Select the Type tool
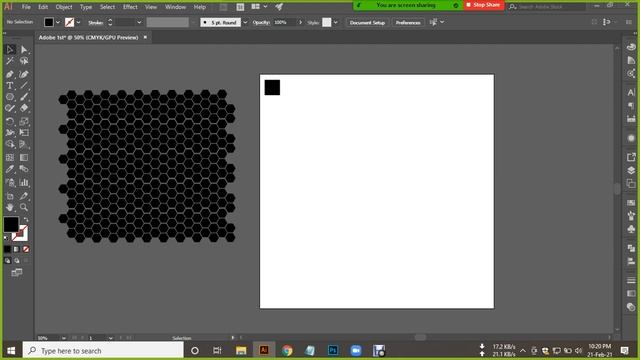The image size is (640, 360). tap(10, 86)
